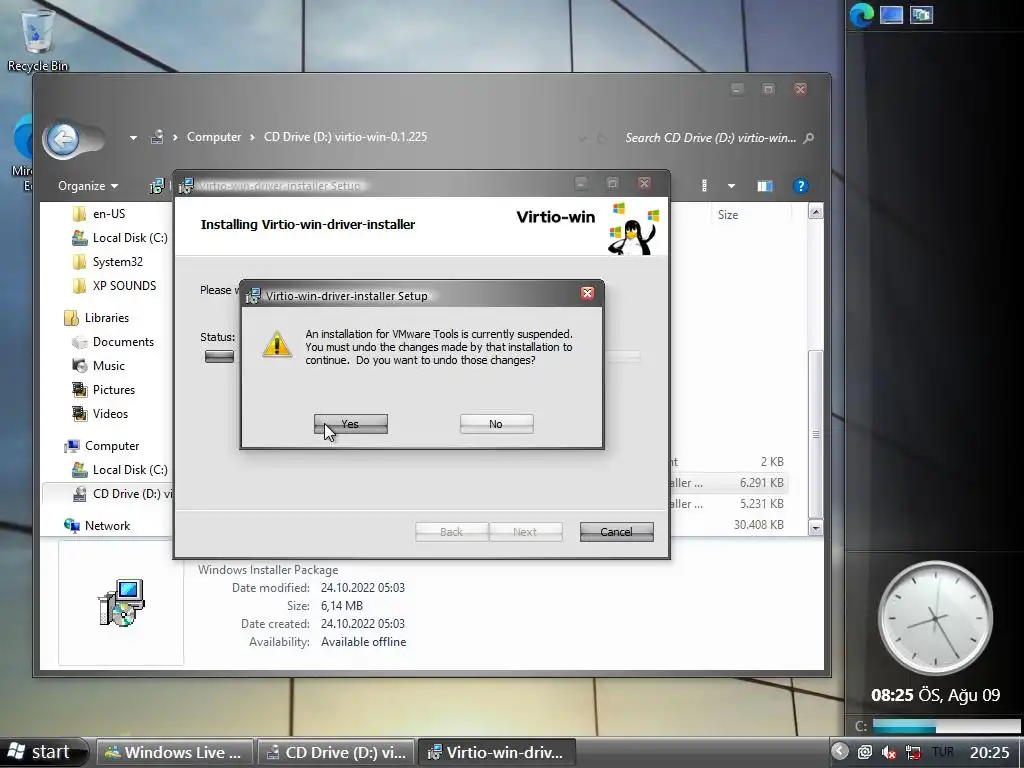Select the file row showing 5.231 KB
Image resolution: width=1024 pixels, height=768 pixels.
pyautogui.click(x=728, y=504)
